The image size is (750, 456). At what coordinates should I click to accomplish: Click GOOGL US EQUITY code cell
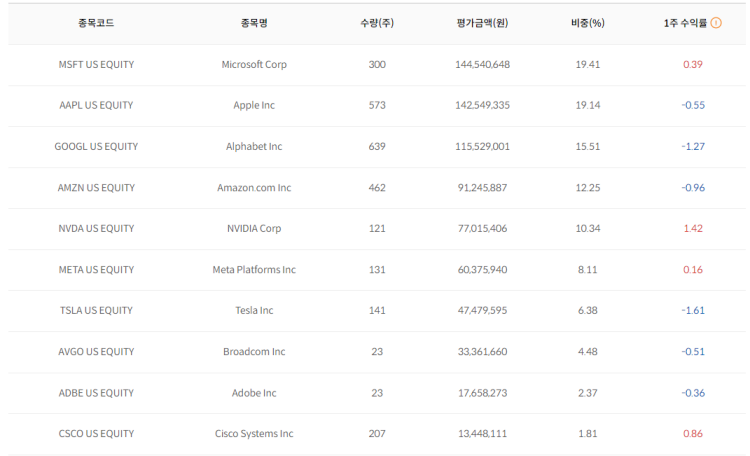point(96,146)
